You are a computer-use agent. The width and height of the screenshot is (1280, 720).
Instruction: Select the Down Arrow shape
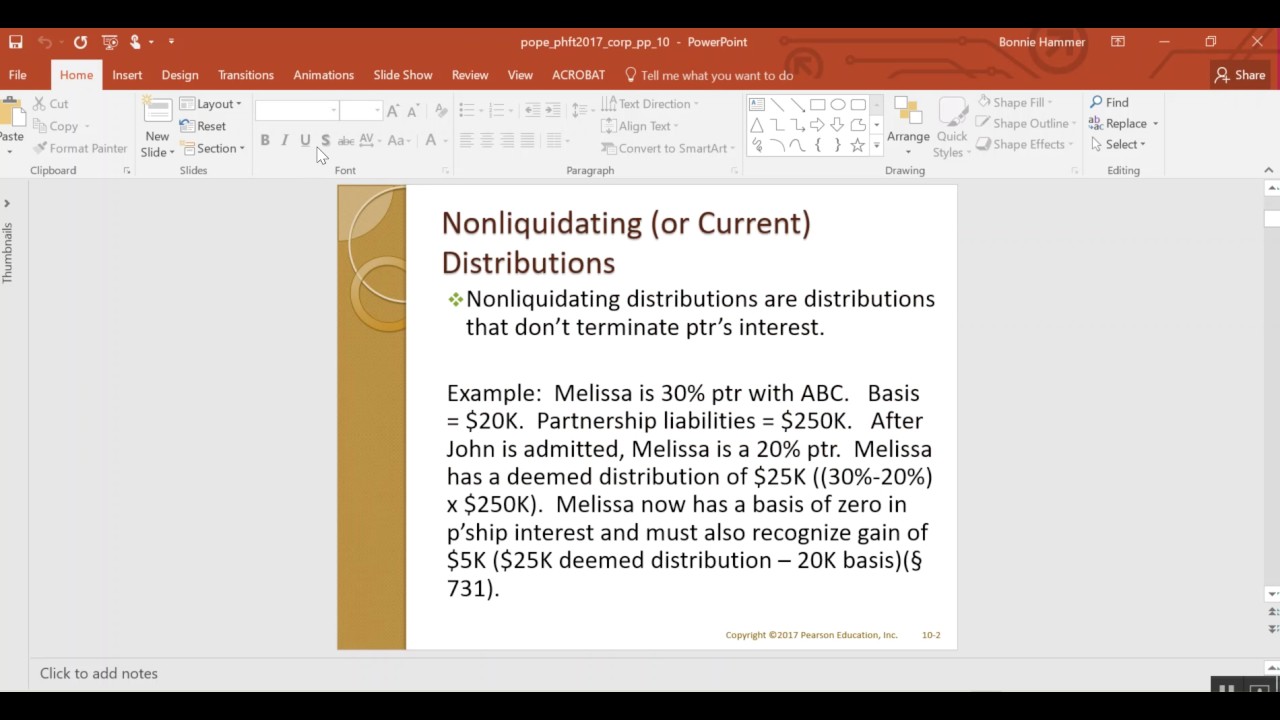click(x=838, y=125)
